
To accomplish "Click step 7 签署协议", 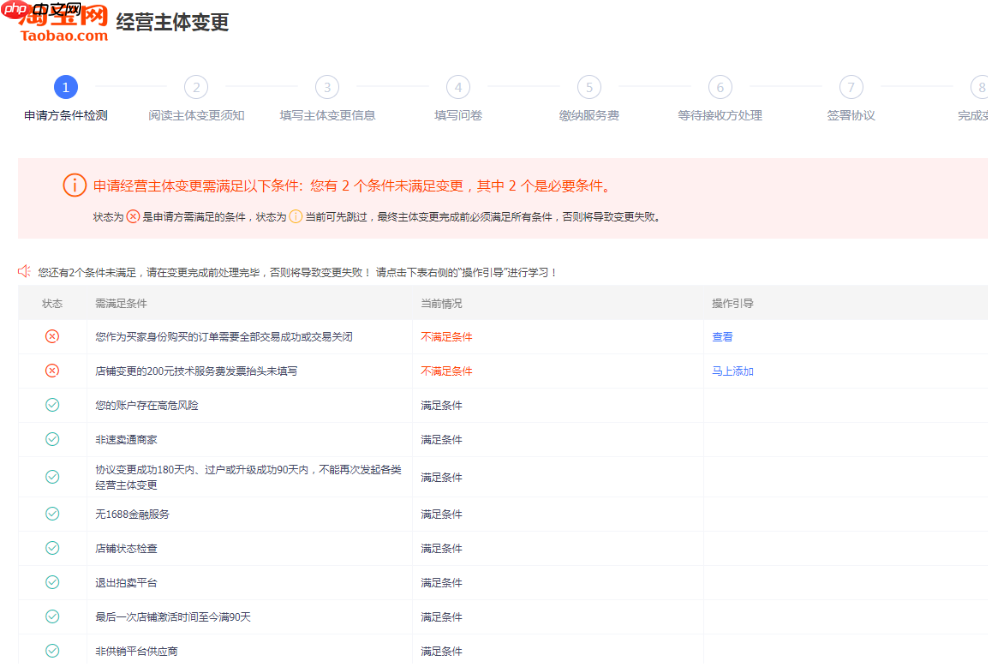I will pos(851,88).
